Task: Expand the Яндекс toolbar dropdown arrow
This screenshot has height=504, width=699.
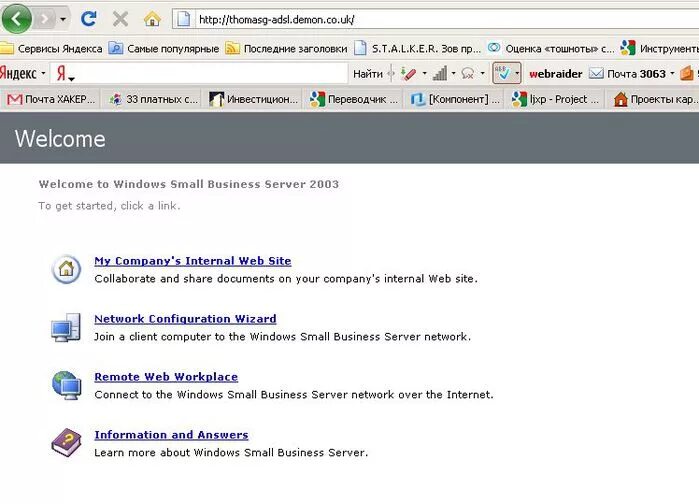Action: pyautogui.click(x=43, y=73)
